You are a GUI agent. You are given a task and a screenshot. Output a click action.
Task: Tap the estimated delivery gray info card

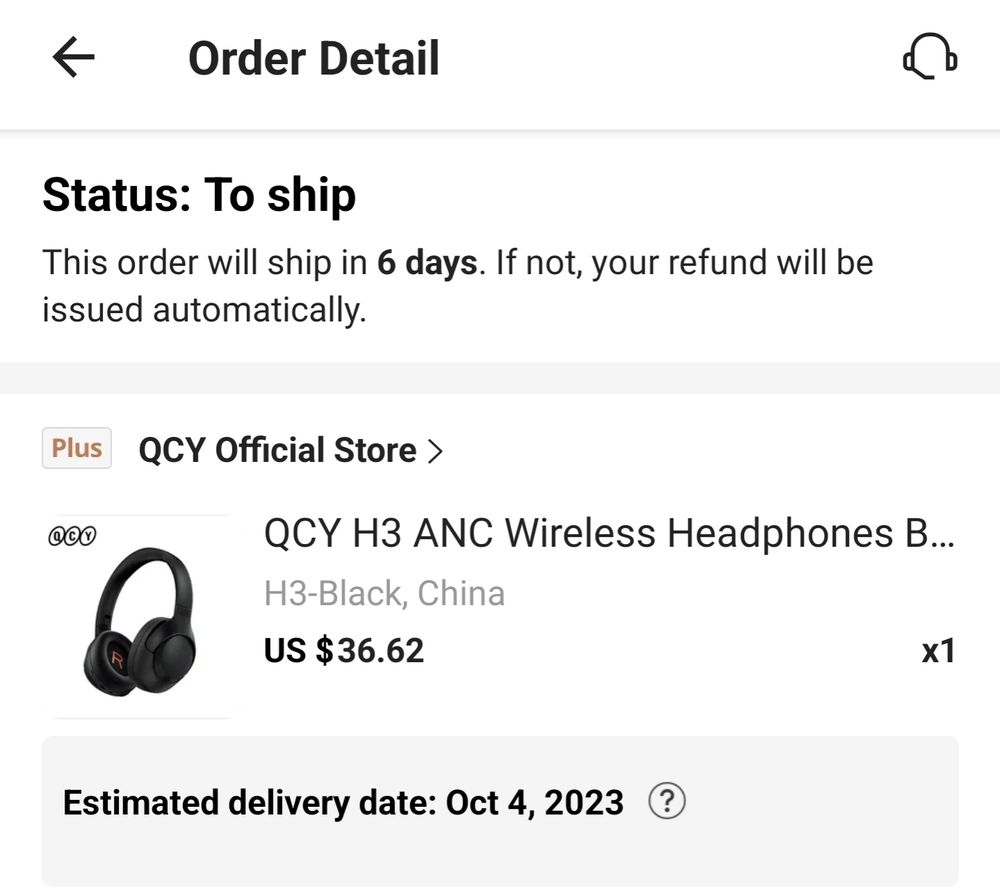[500, 811]
